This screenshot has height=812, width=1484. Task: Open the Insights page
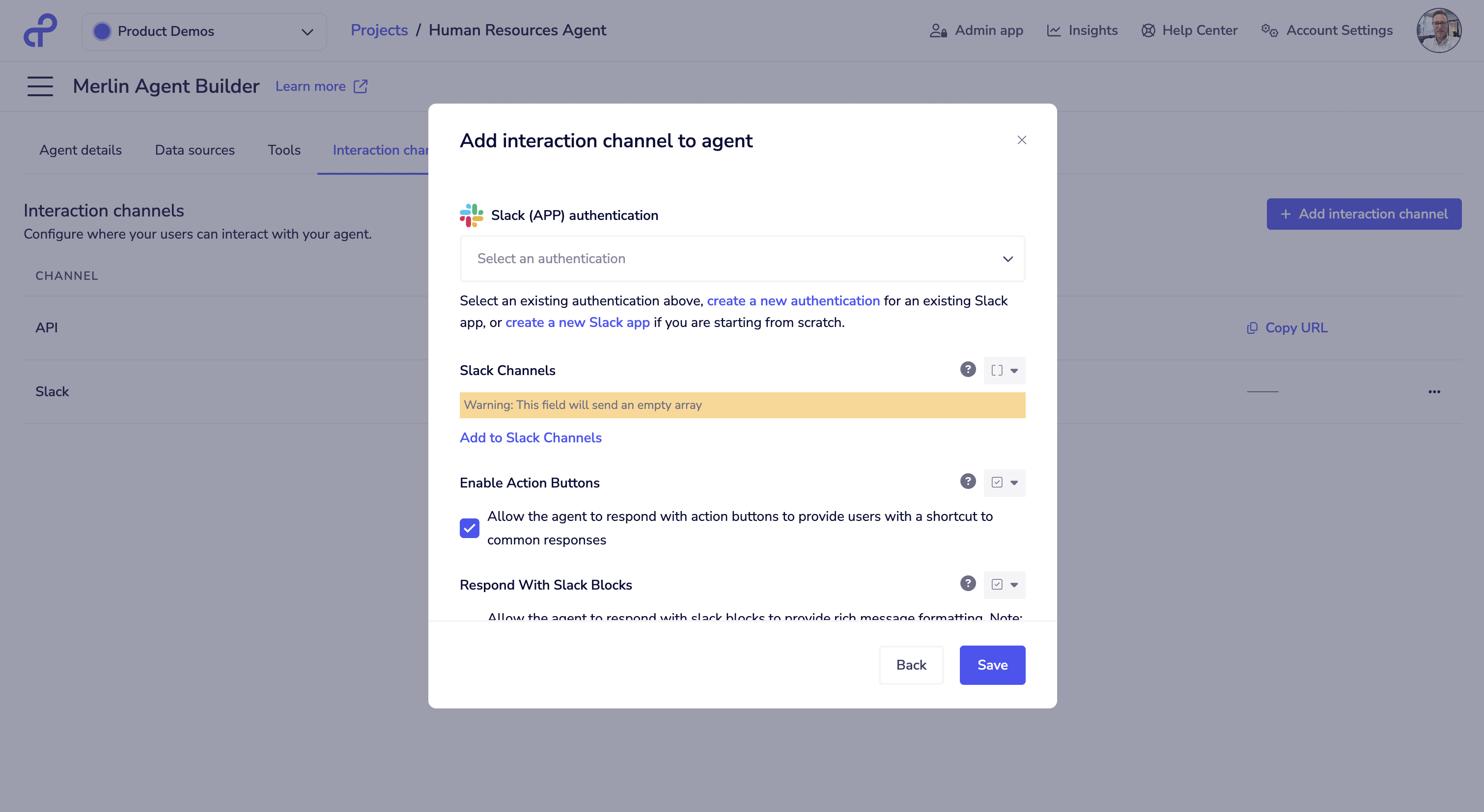(x=1092, y=30)
